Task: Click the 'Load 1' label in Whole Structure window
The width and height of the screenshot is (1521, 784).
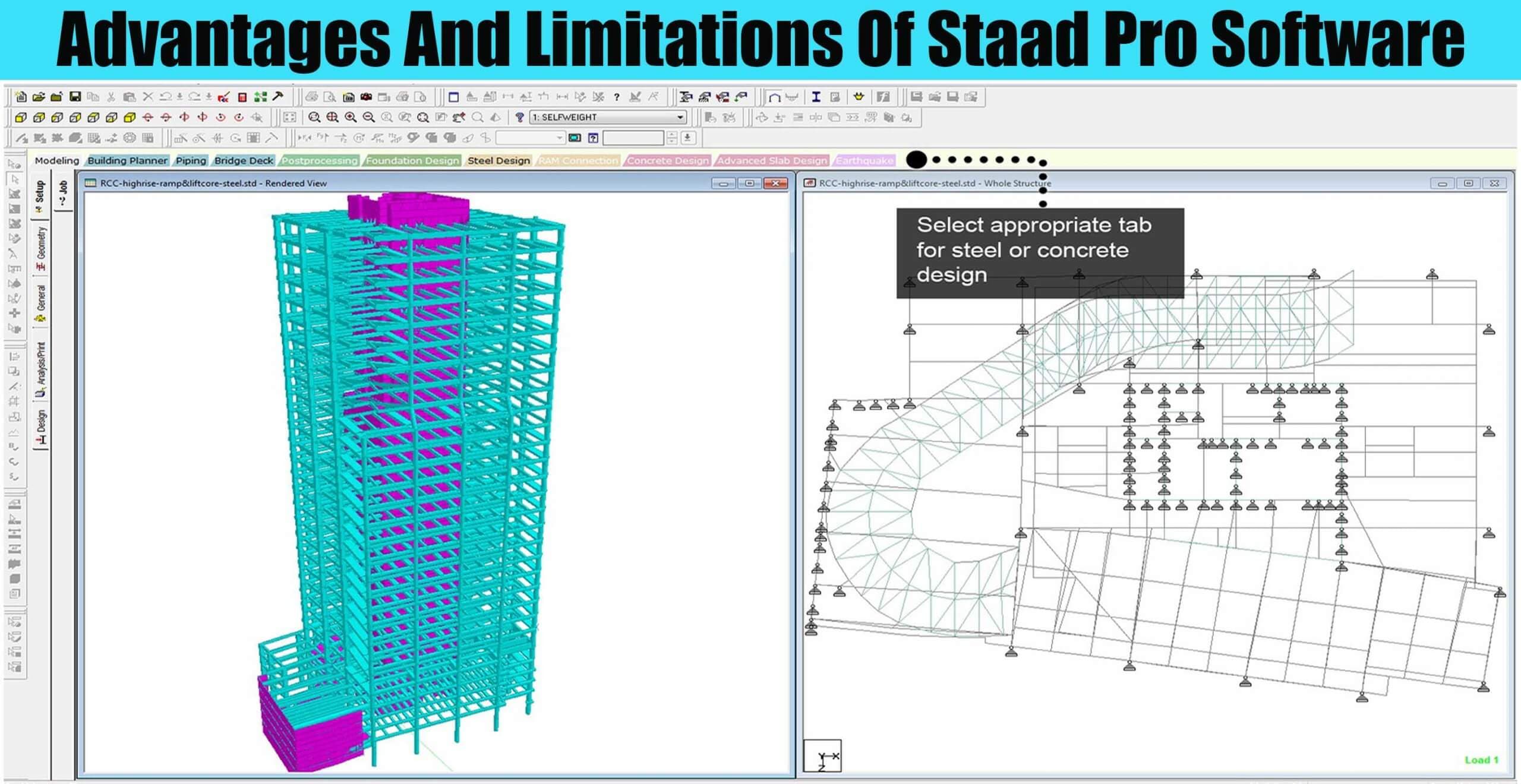Action: [x=1482, y=760]
